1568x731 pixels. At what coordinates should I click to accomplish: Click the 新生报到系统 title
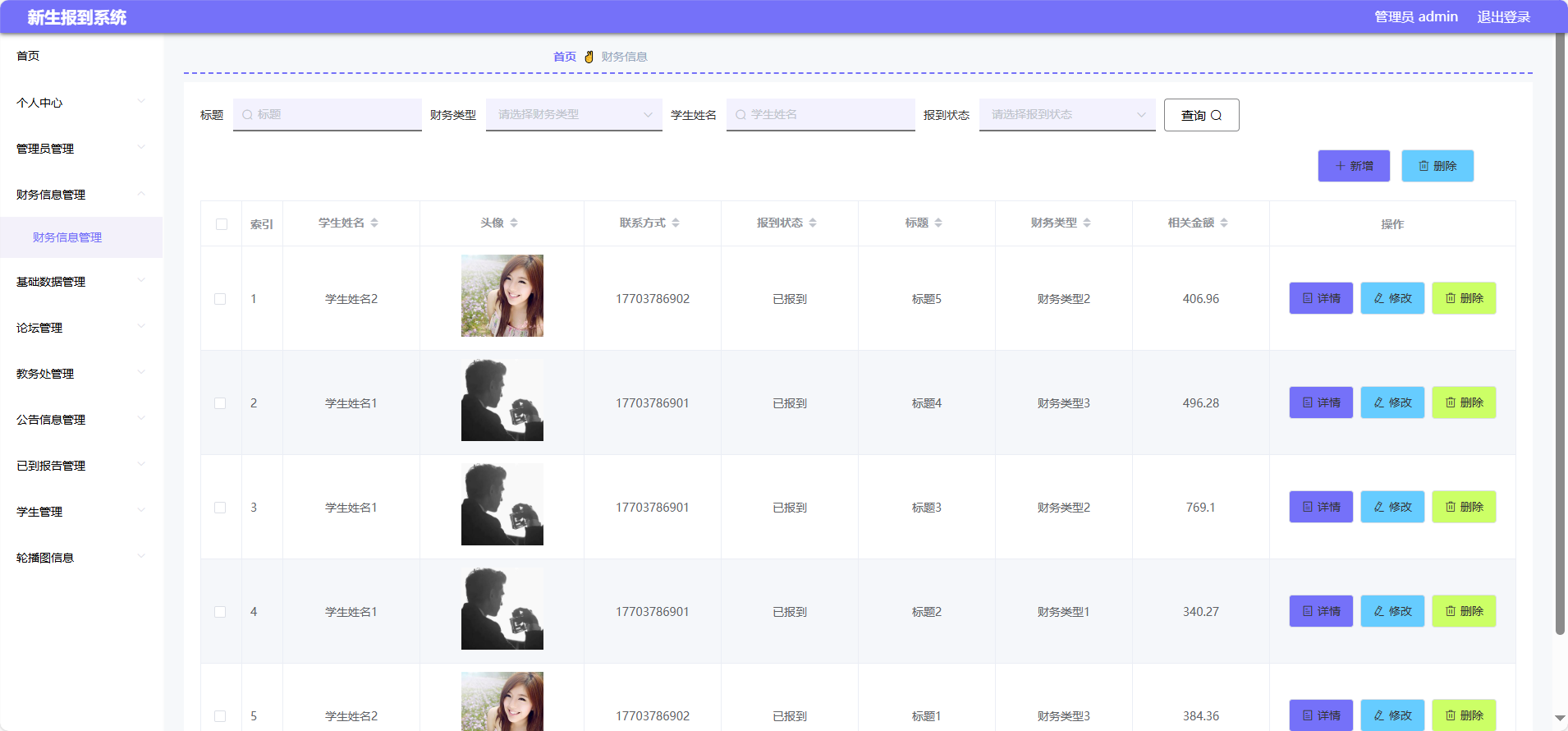[77, 17]
